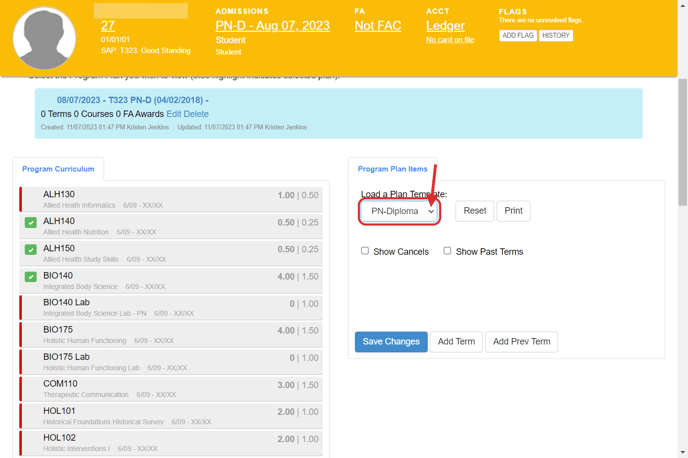This screenshot has width=688, height=458.
Task: Click the Add Prev Term button
Action: [521, 342]
